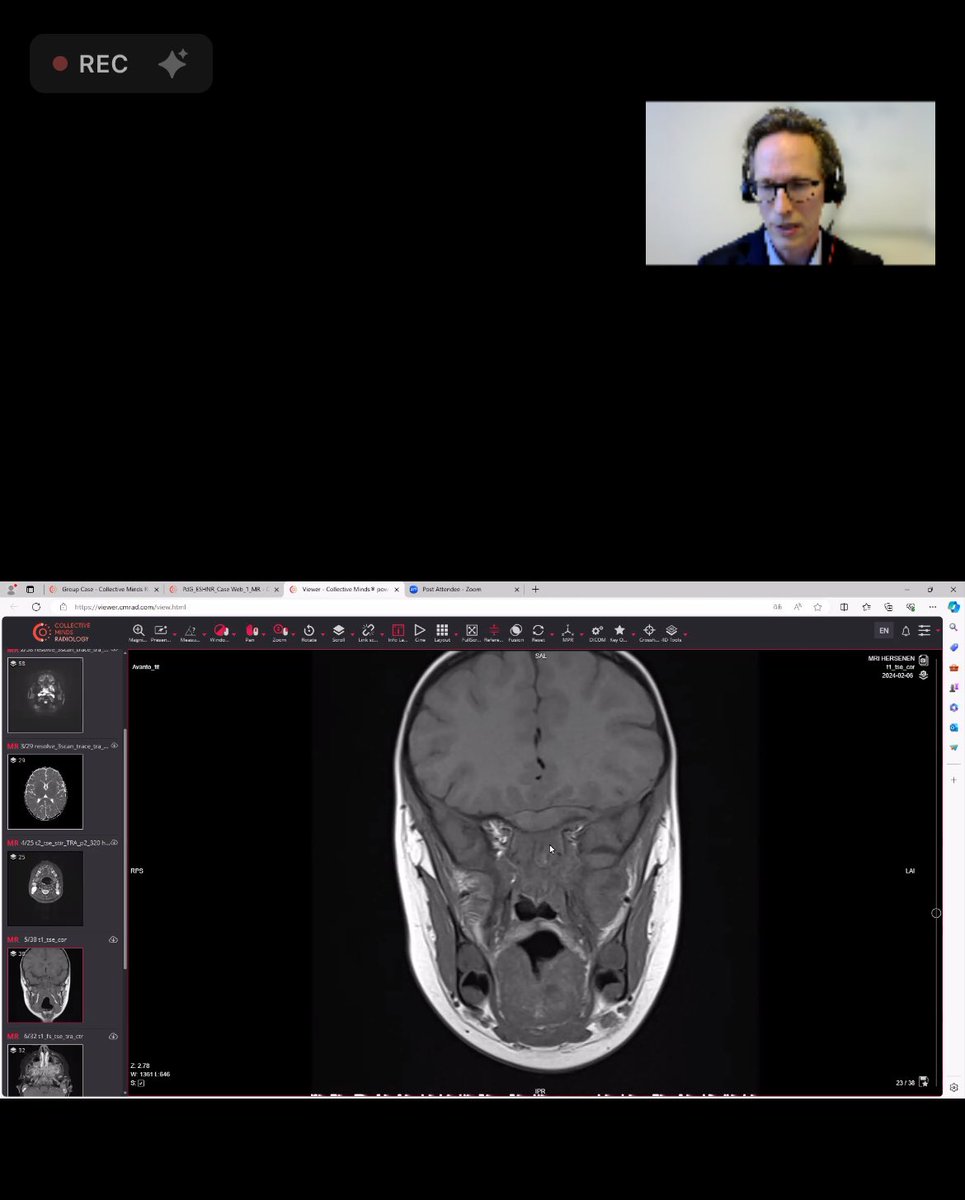
Task: Switch to Fullscreen view
Action: (471, 633)
